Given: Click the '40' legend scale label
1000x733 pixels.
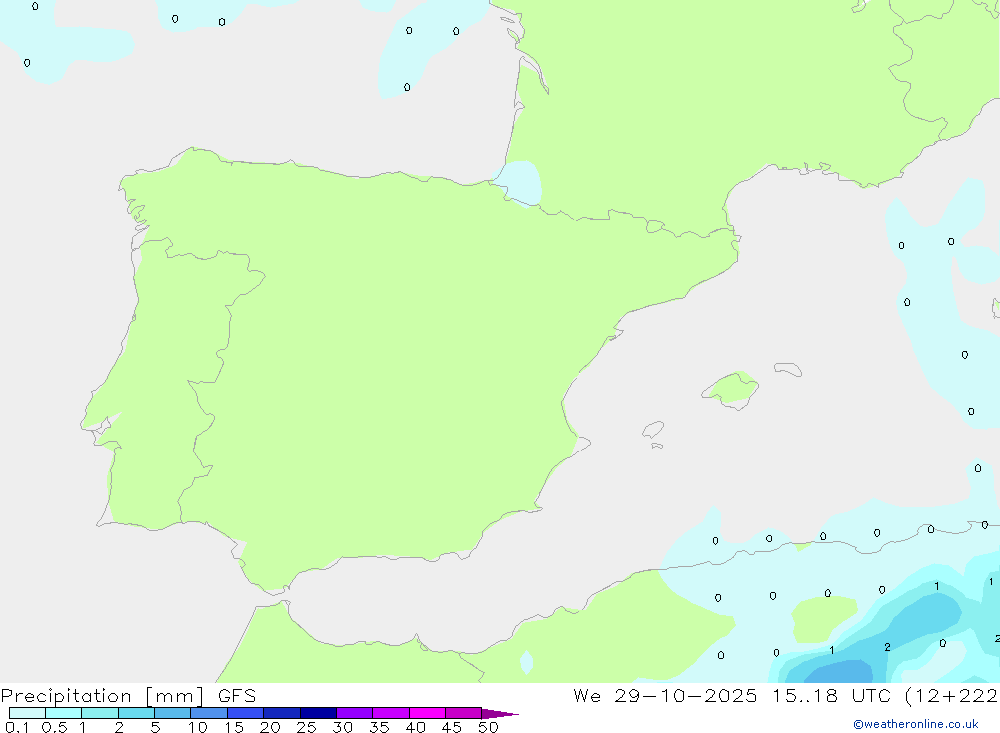Looking at the screenshot, I should tap(415, 727).
